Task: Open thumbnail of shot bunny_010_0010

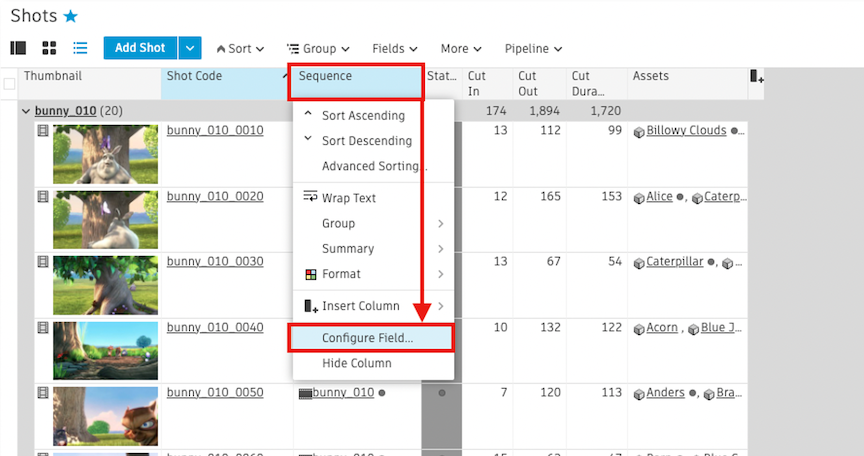Action: point(105,154)
